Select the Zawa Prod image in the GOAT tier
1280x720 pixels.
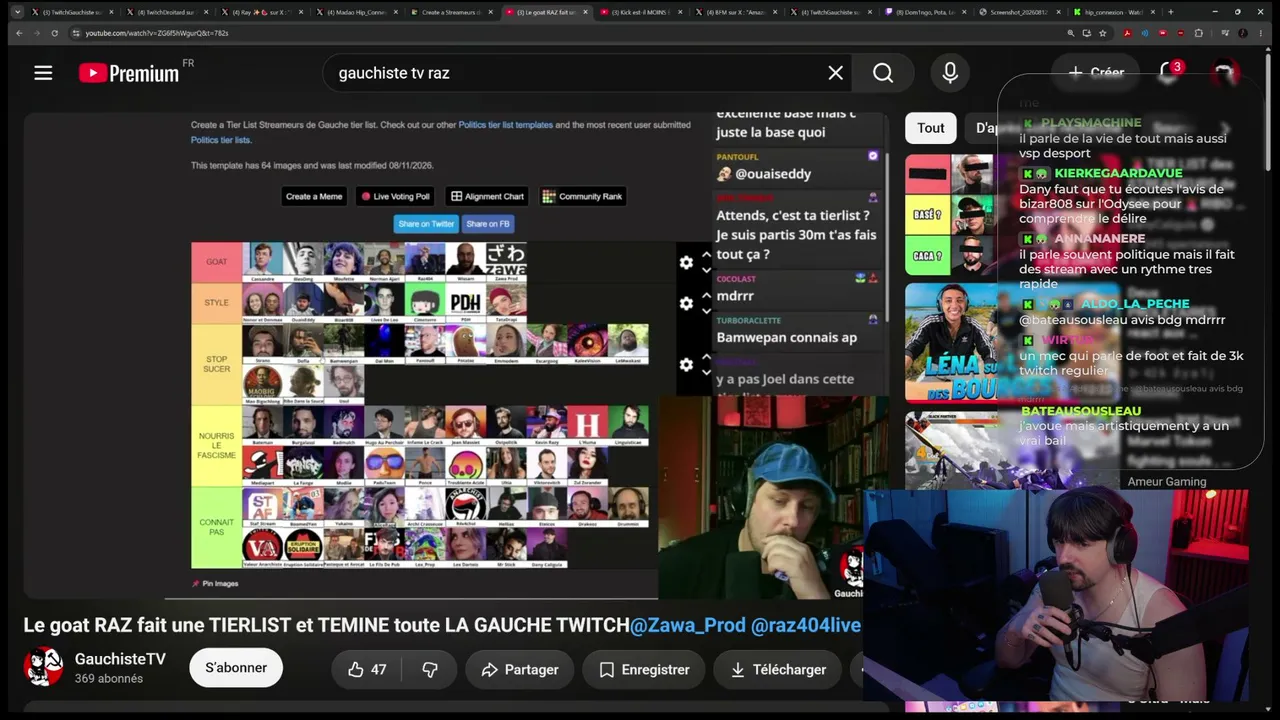coord(506,262)
